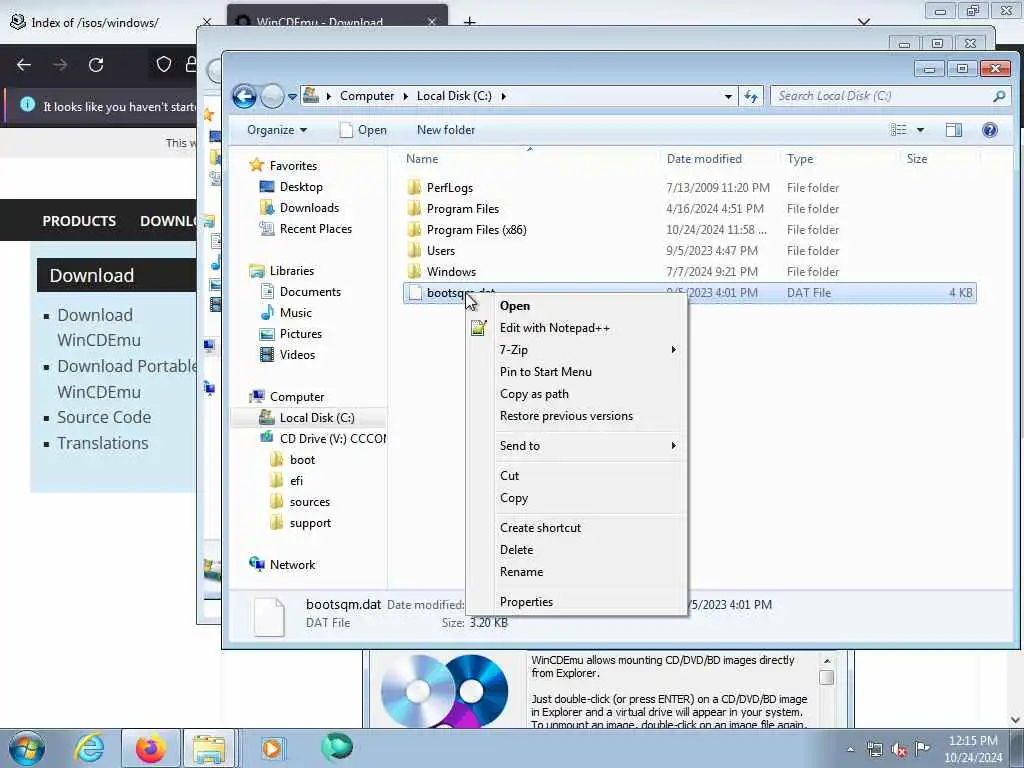Click the Favorites star heading

coord(283,165)
